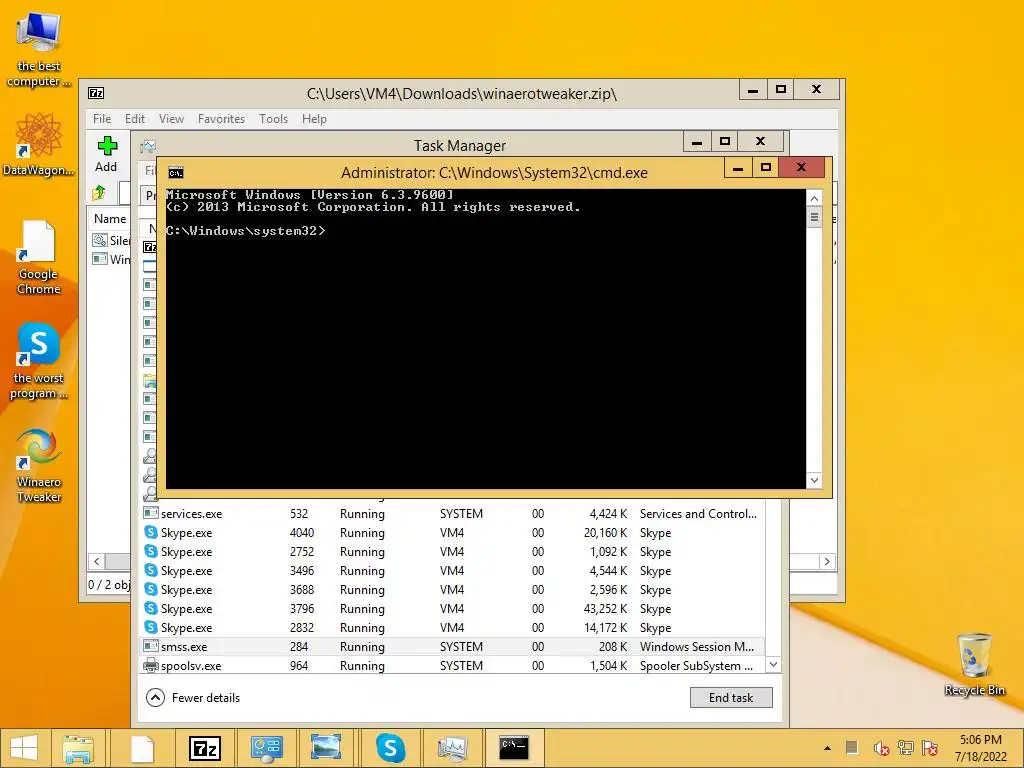Collapse Task Manager with Fewer details
Image resolution: width=1024 pixels, height=768 pixels.
[x=193, y=697]
